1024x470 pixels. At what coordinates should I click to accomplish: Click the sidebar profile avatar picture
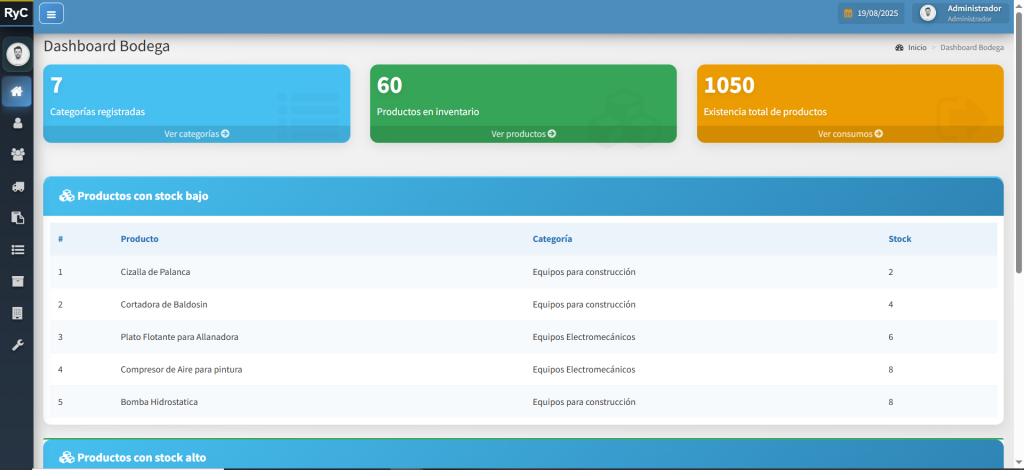click(x=17, y=53)
